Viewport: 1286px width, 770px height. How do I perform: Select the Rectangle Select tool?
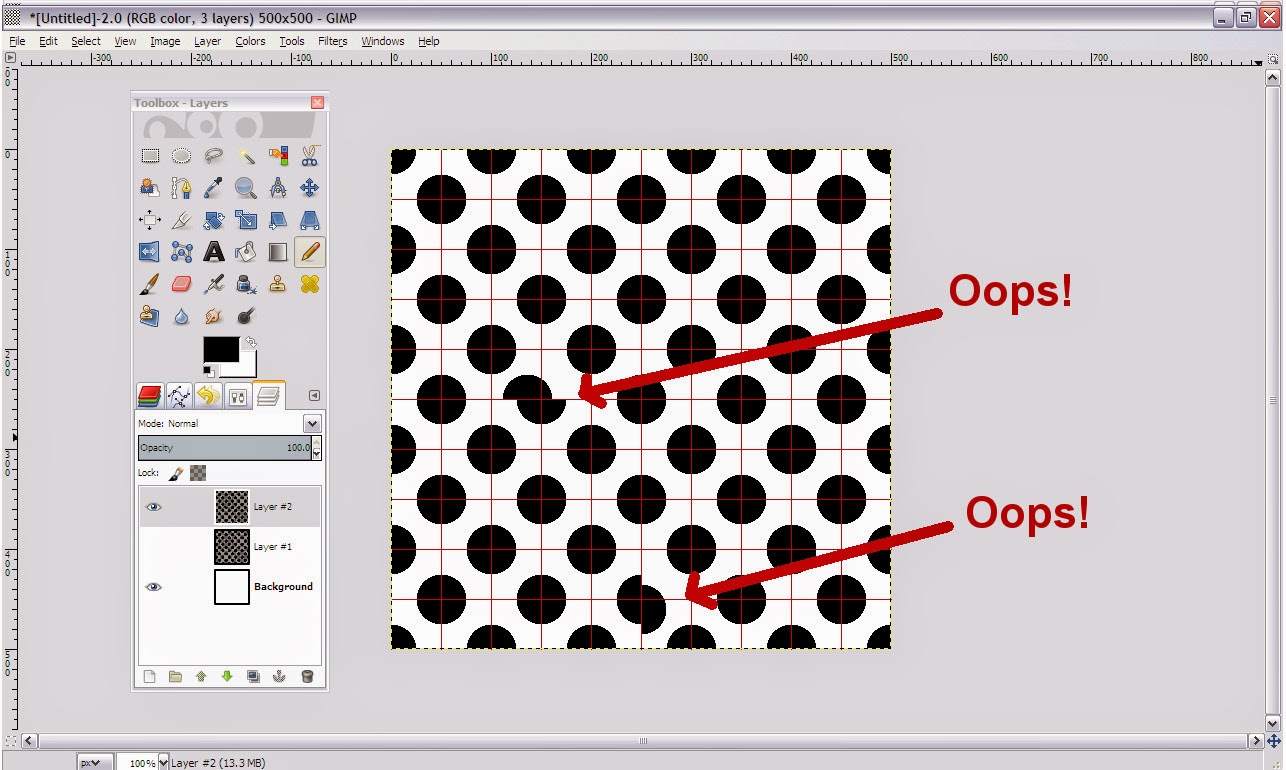(150, 155)
